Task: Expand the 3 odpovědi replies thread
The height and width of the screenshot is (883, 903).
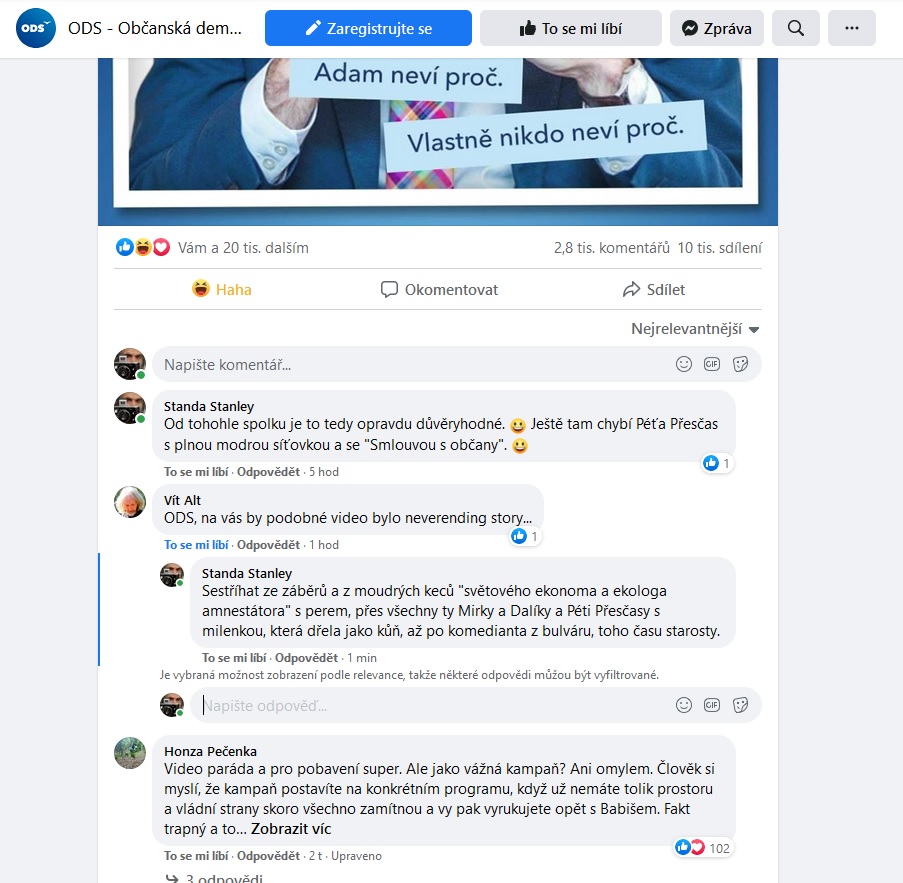Action: 214,878
